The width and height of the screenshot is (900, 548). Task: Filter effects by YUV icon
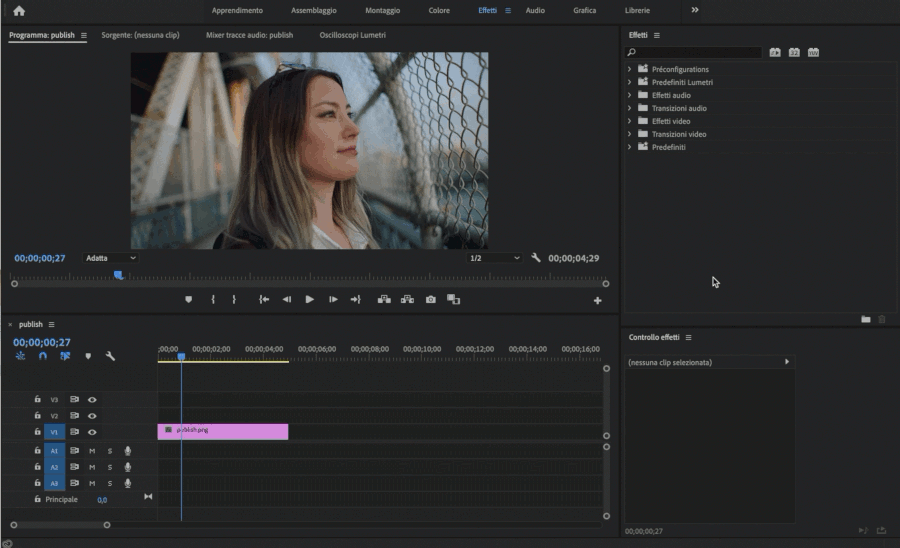[x=813, y=52]
